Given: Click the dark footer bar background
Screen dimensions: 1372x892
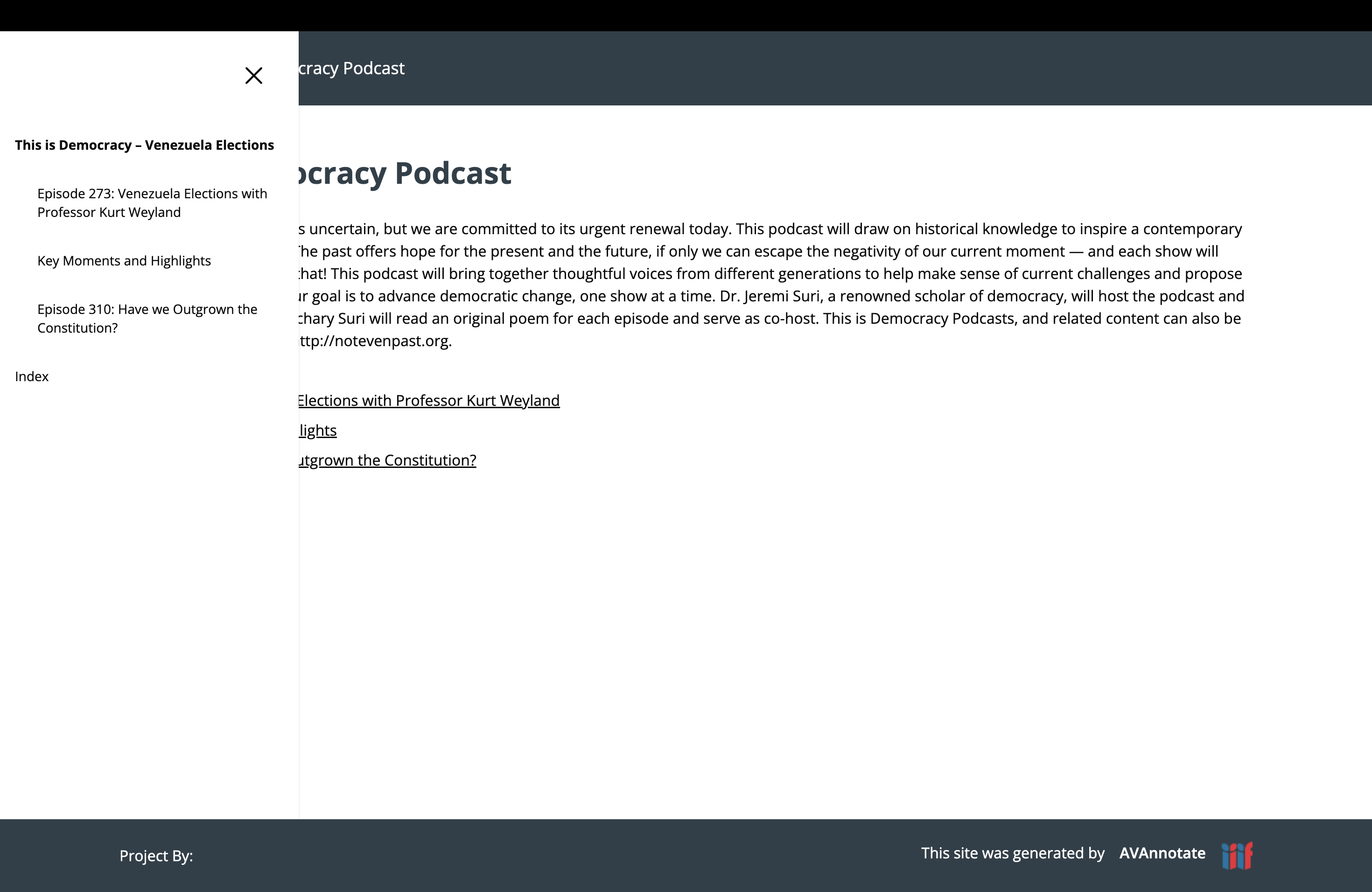Looking at the screenshot, I should [x=576, y=856].
